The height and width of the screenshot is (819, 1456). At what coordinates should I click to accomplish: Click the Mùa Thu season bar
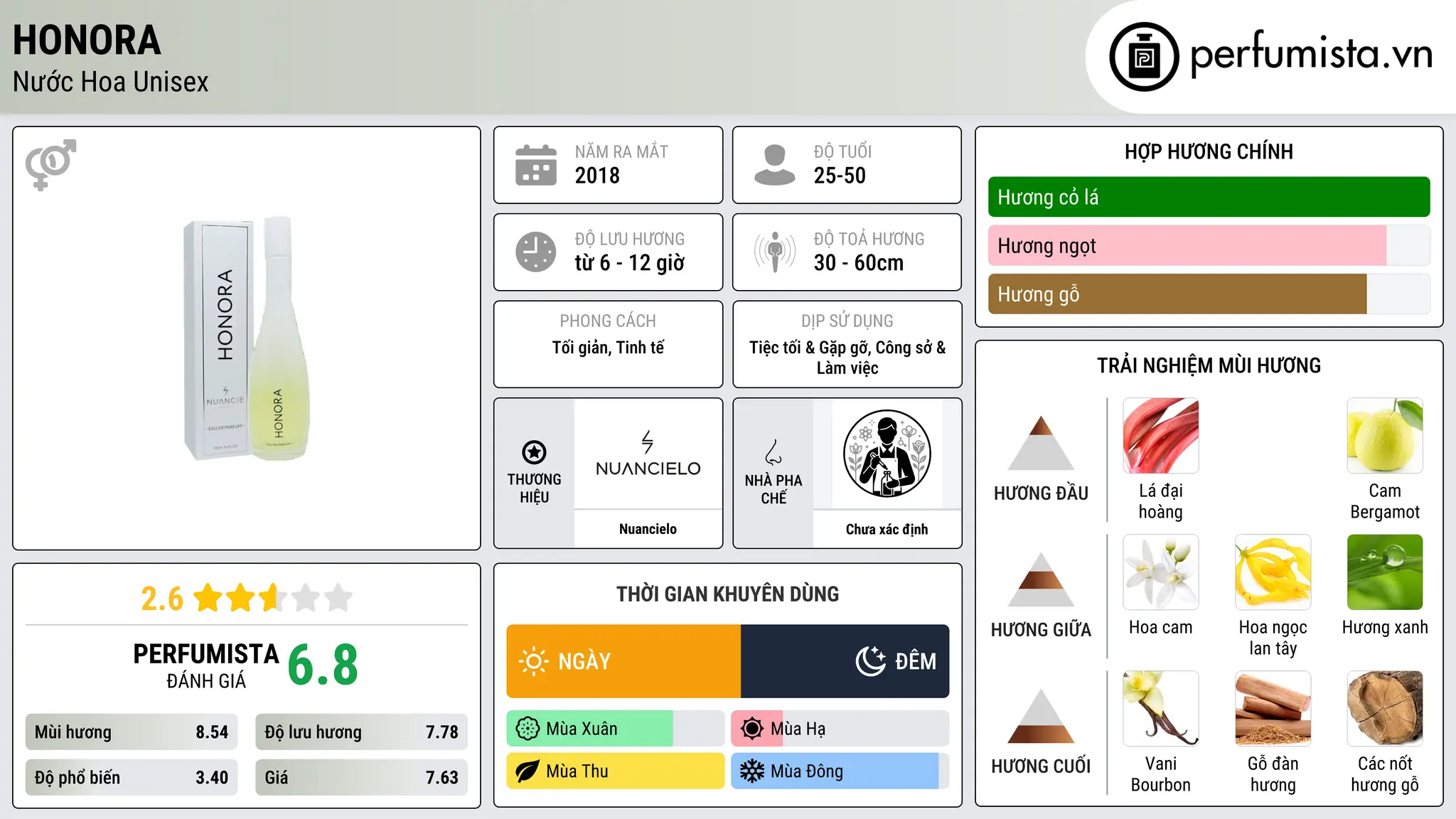click(615, 771)
